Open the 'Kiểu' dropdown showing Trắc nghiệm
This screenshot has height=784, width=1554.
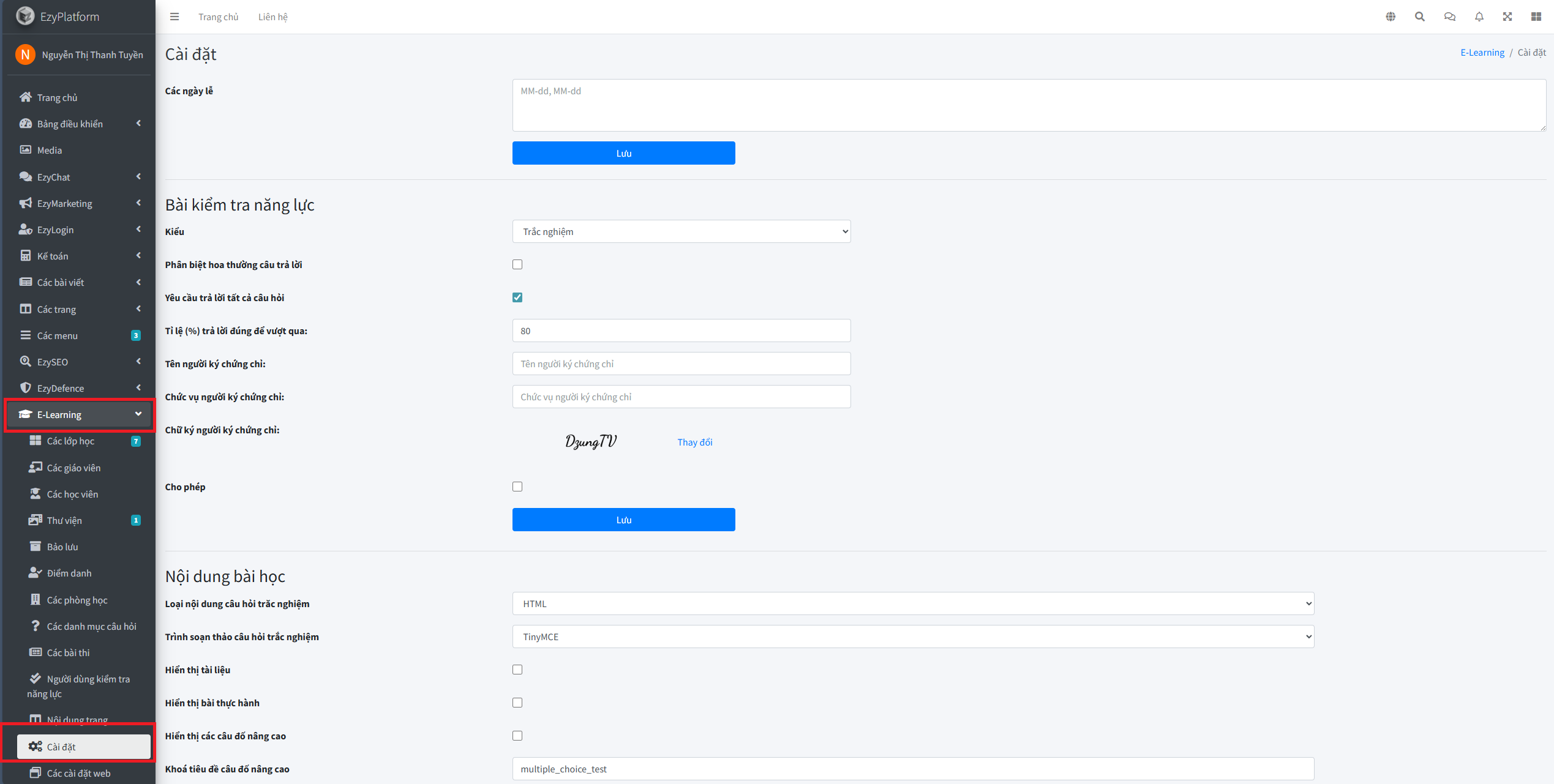[x=681, y=231]
